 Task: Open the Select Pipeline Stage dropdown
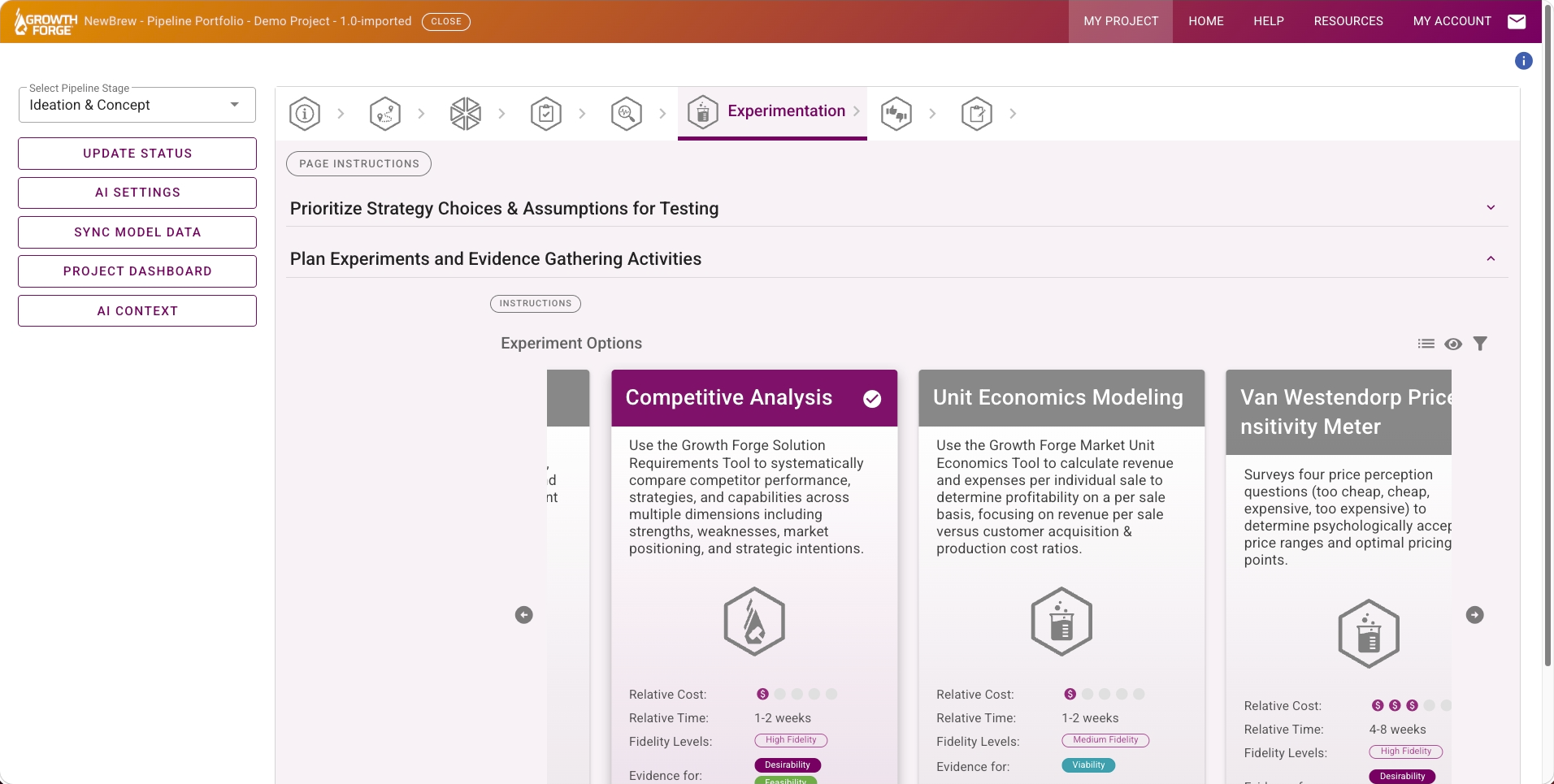tap(137, 105)
